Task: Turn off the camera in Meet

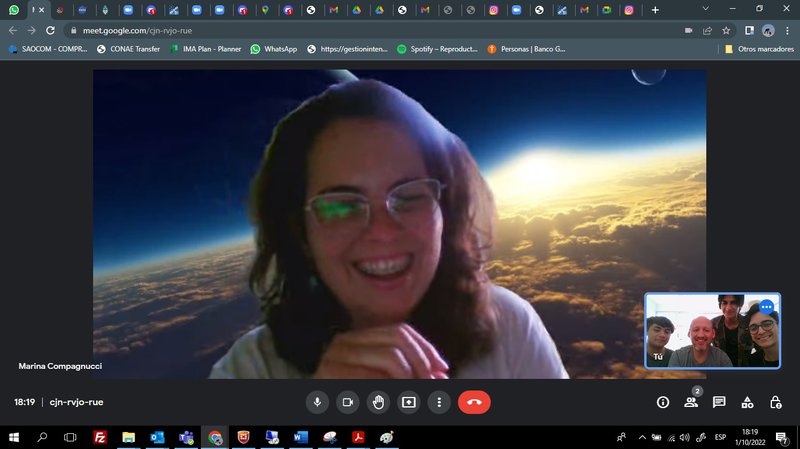Action: click(347, 402)
